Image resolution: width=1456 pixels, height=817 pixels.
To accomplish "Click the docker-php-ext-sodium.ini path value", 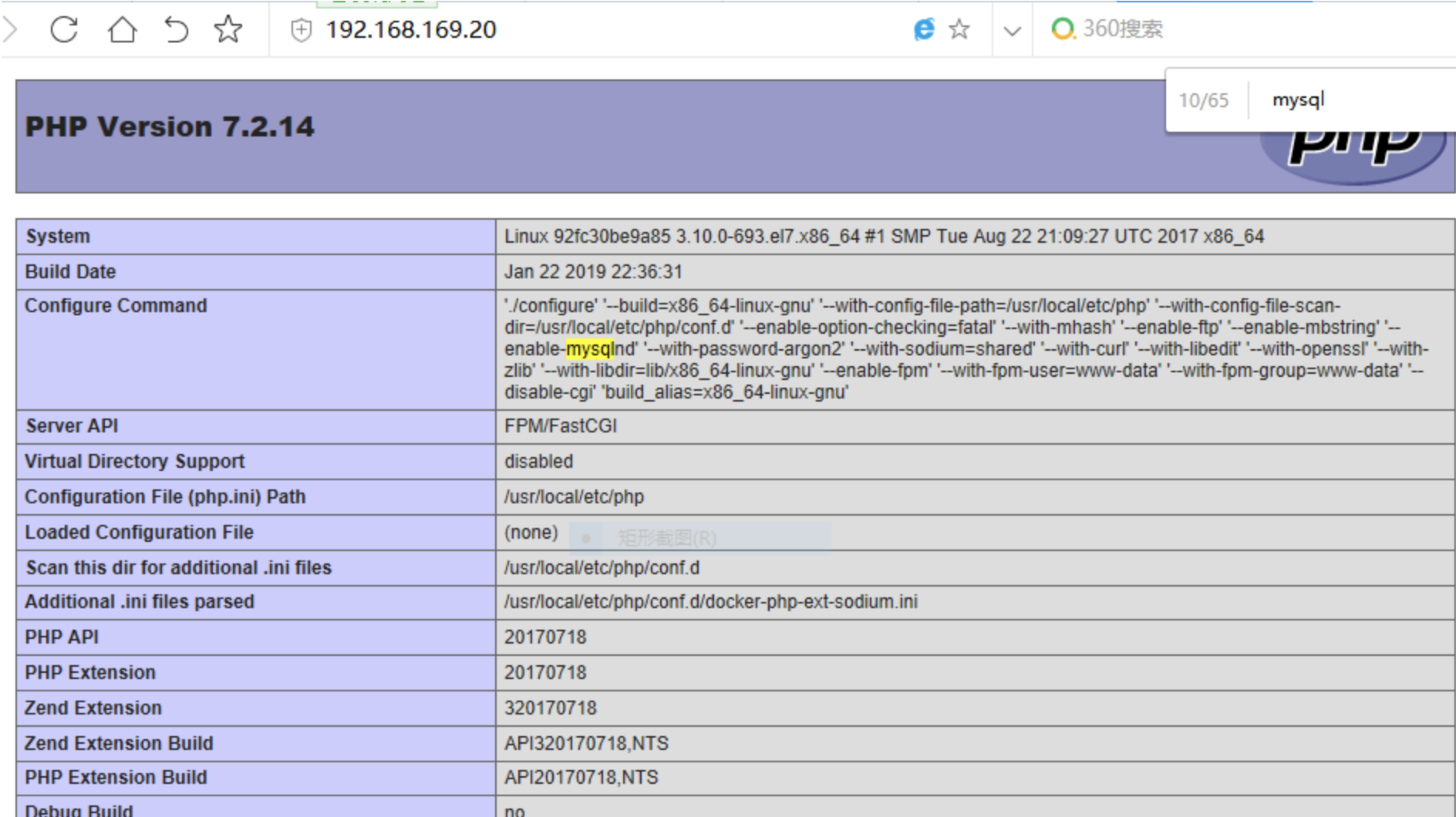I will 711,602.
